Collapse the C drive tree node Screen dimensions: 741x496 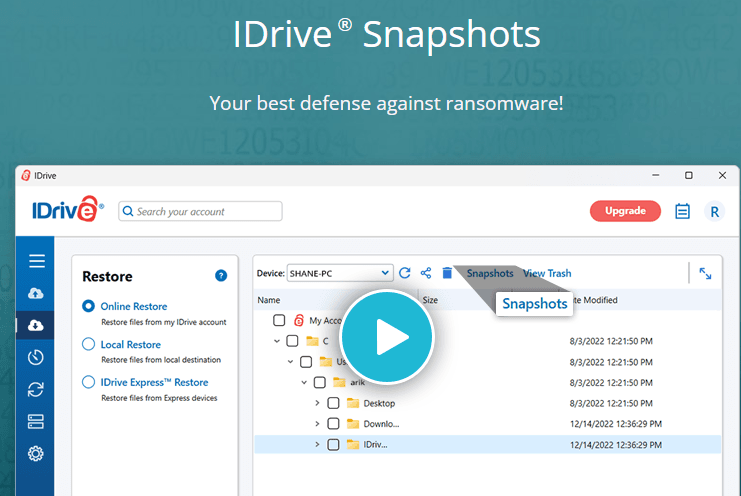[x=277, y=341]
